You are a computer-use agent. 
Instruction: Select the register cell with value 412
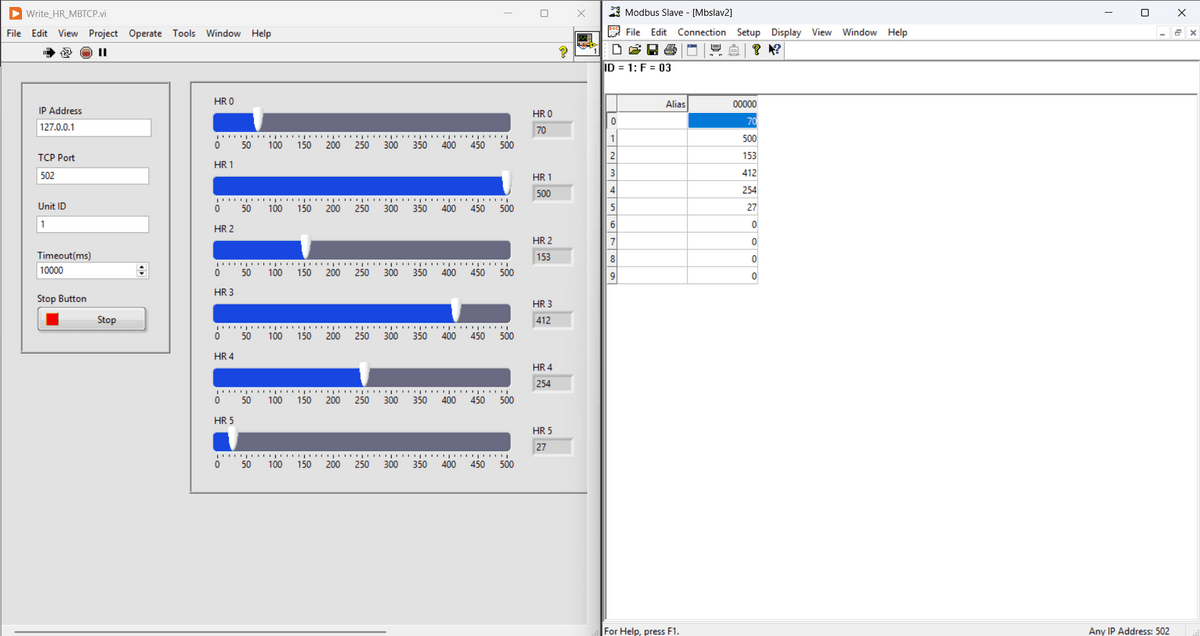(x=723, y=172)
